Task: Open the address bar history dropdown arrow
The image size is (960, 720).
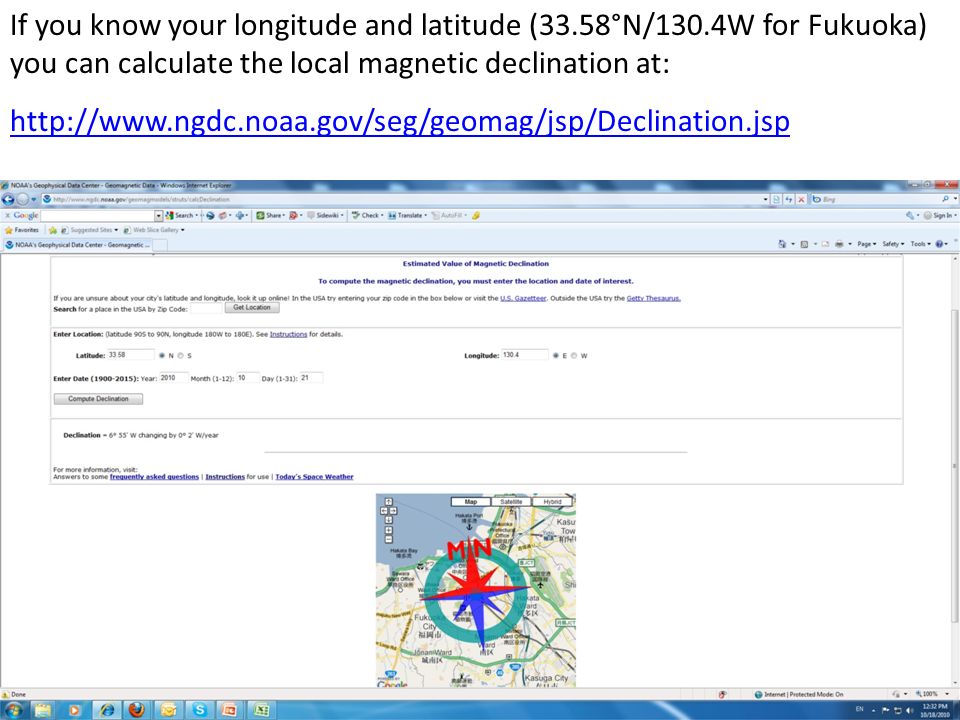Action: click(x=765, y=200)
